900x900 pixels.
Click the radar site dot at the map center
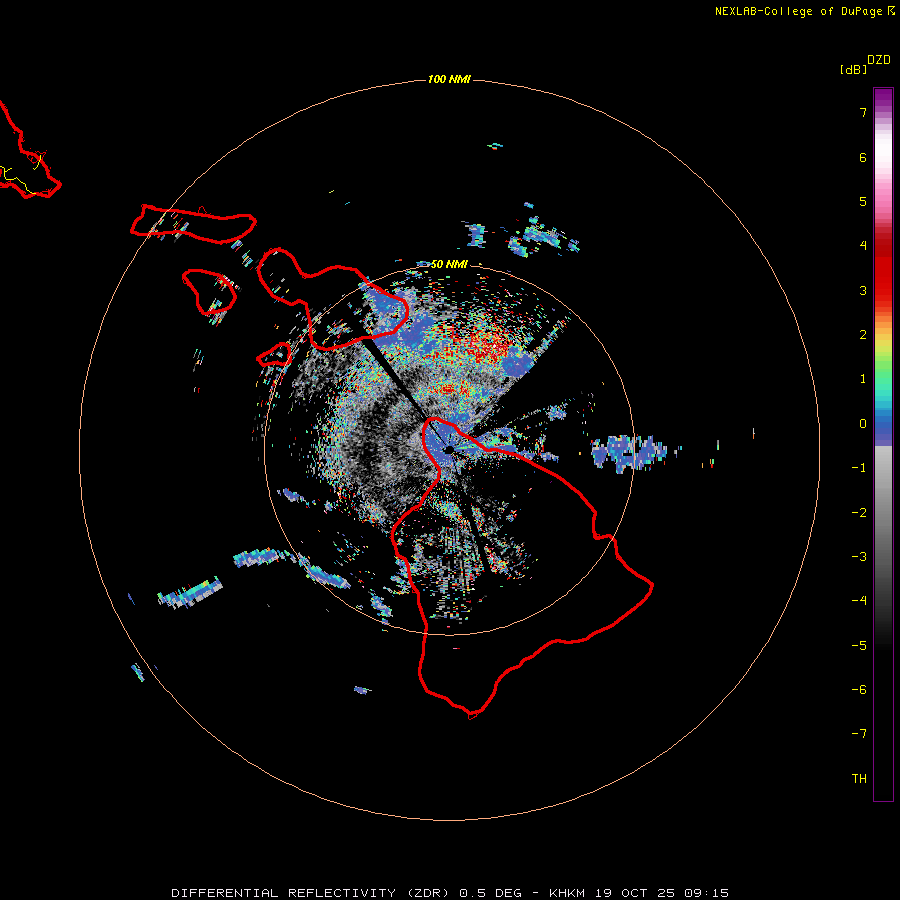449,449
